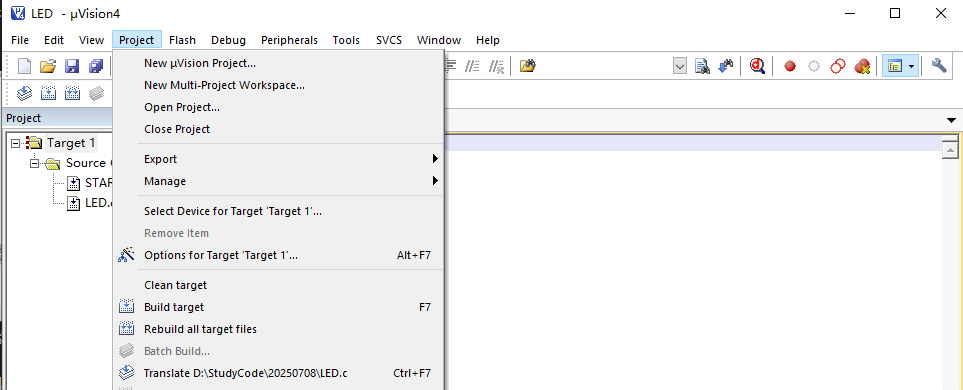Collapse the Target 1 tree node
The width and height of the screenshot is (963, 390).
[15, 143]
